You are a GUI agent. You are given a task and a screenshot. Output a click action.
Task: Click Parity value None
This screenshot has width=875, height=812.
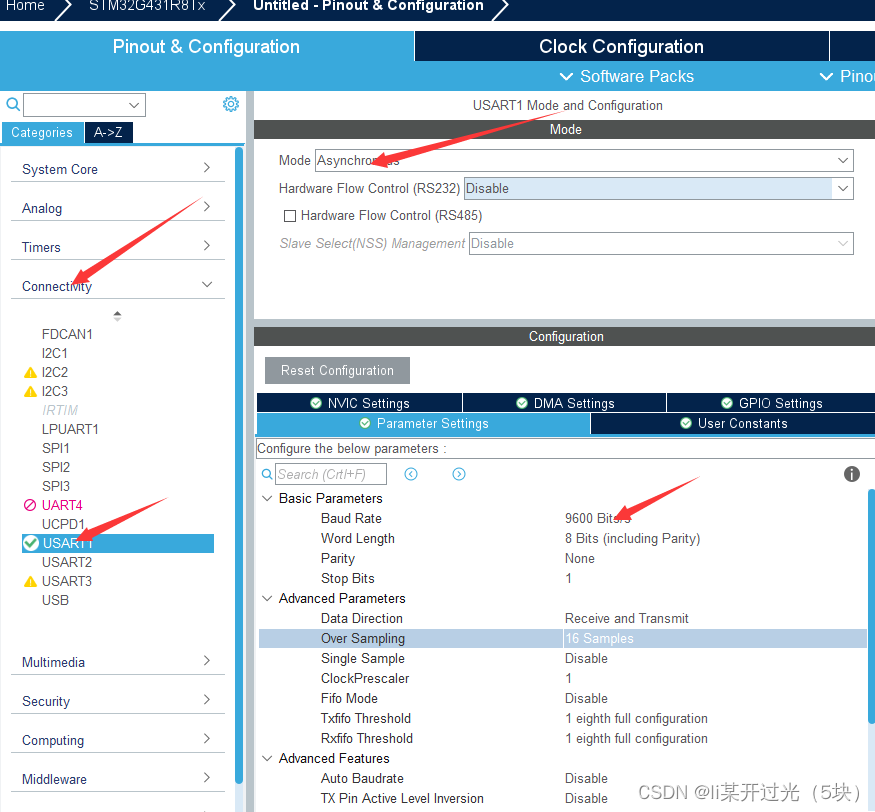(x=579, y=559)
